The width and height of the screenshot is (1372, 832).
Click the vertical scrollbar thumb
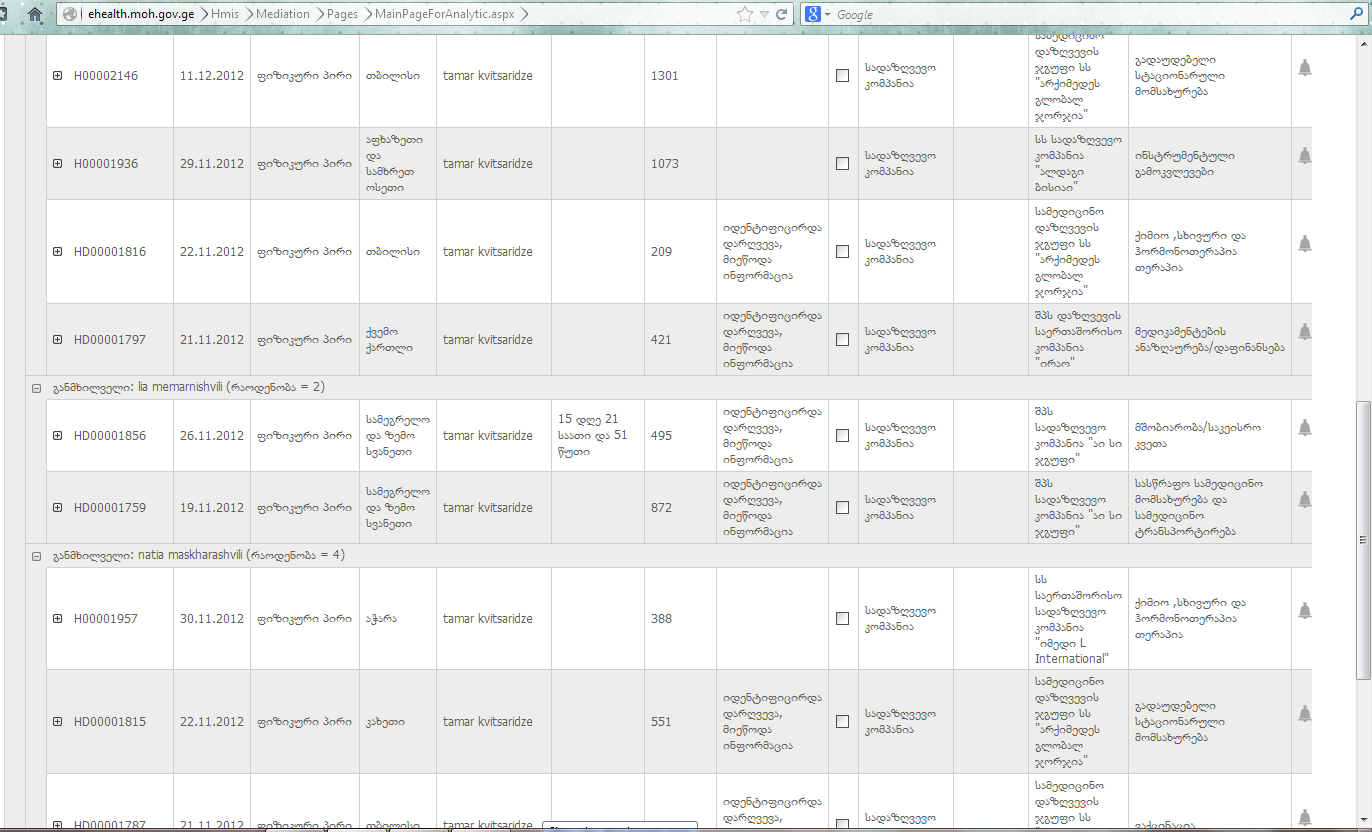tap(1362, 540)
